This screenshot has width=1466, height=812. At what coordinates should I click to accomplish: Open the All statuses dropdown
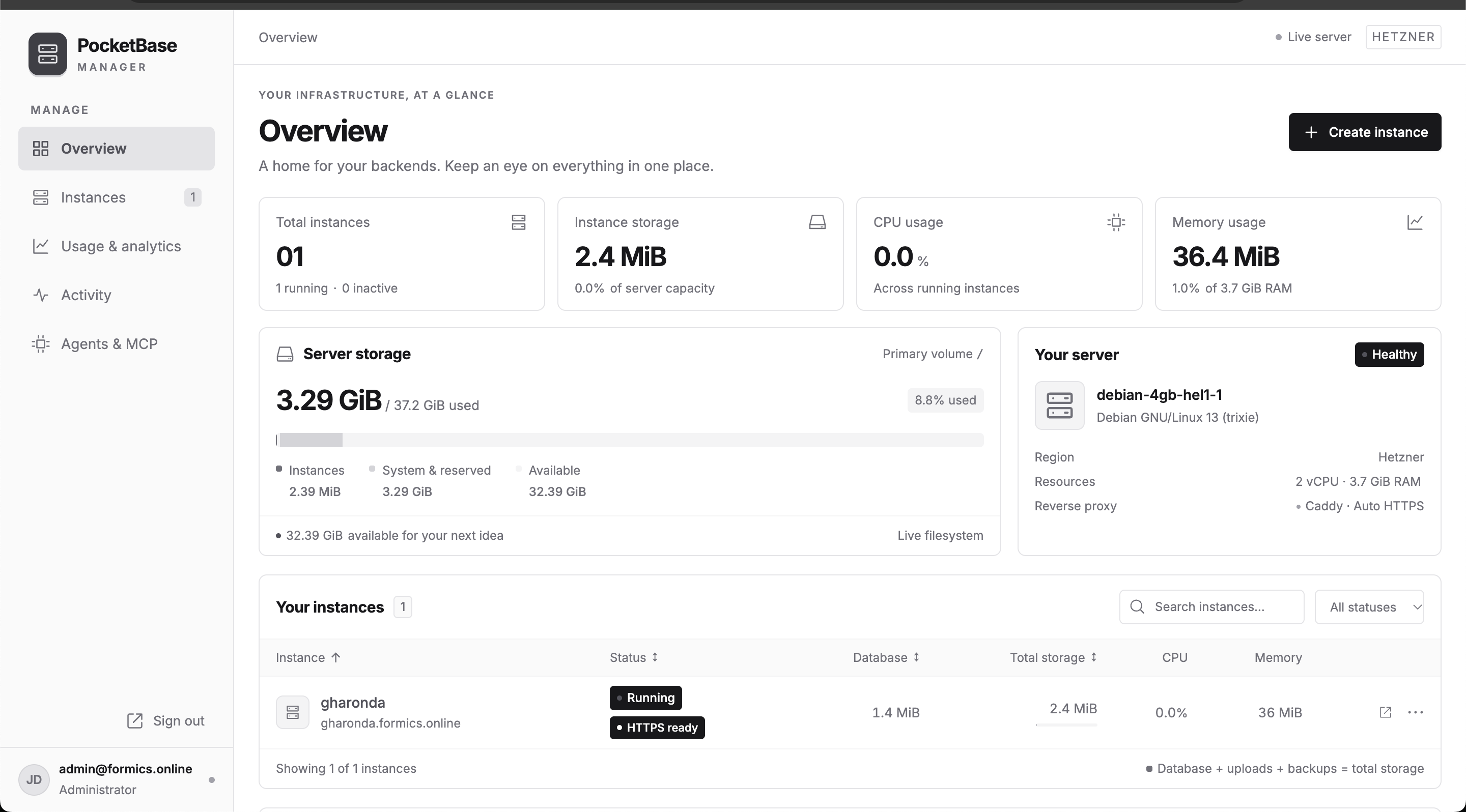[1369, 607]
